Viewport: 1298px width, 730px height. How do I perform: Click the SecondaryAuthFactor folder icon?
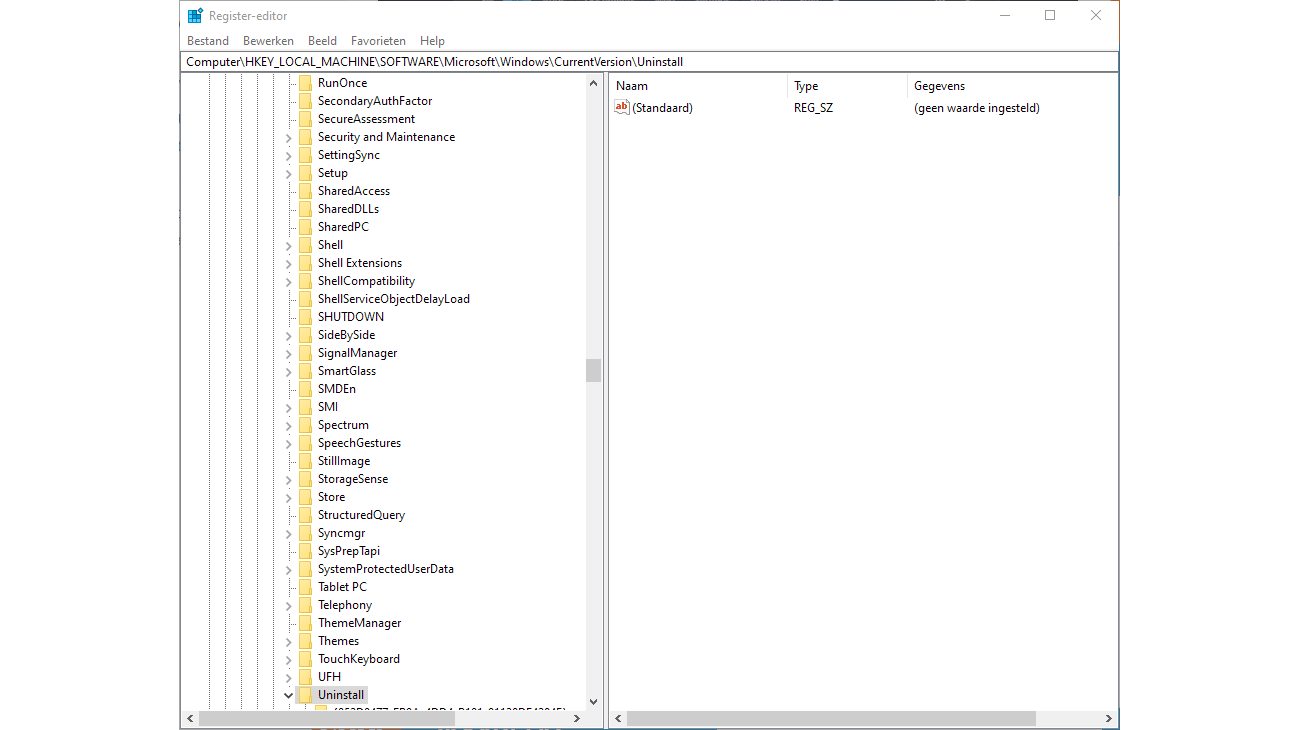pos(306,101)
